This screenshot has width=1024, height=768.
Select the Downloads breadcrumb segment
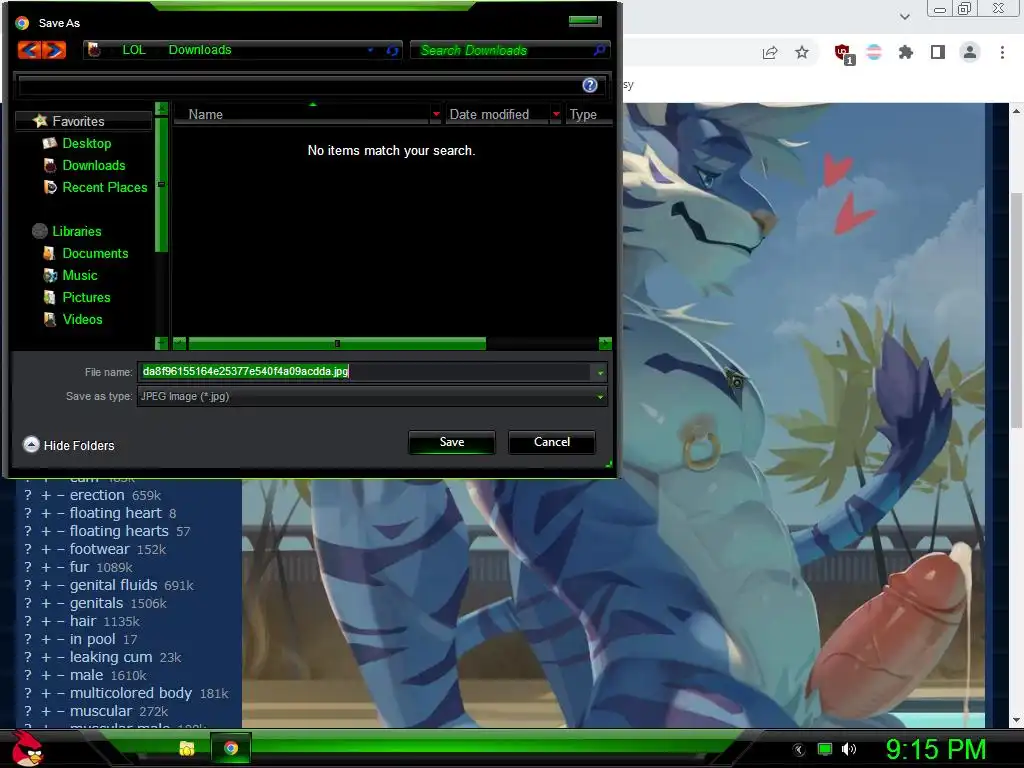coord(200,50)
